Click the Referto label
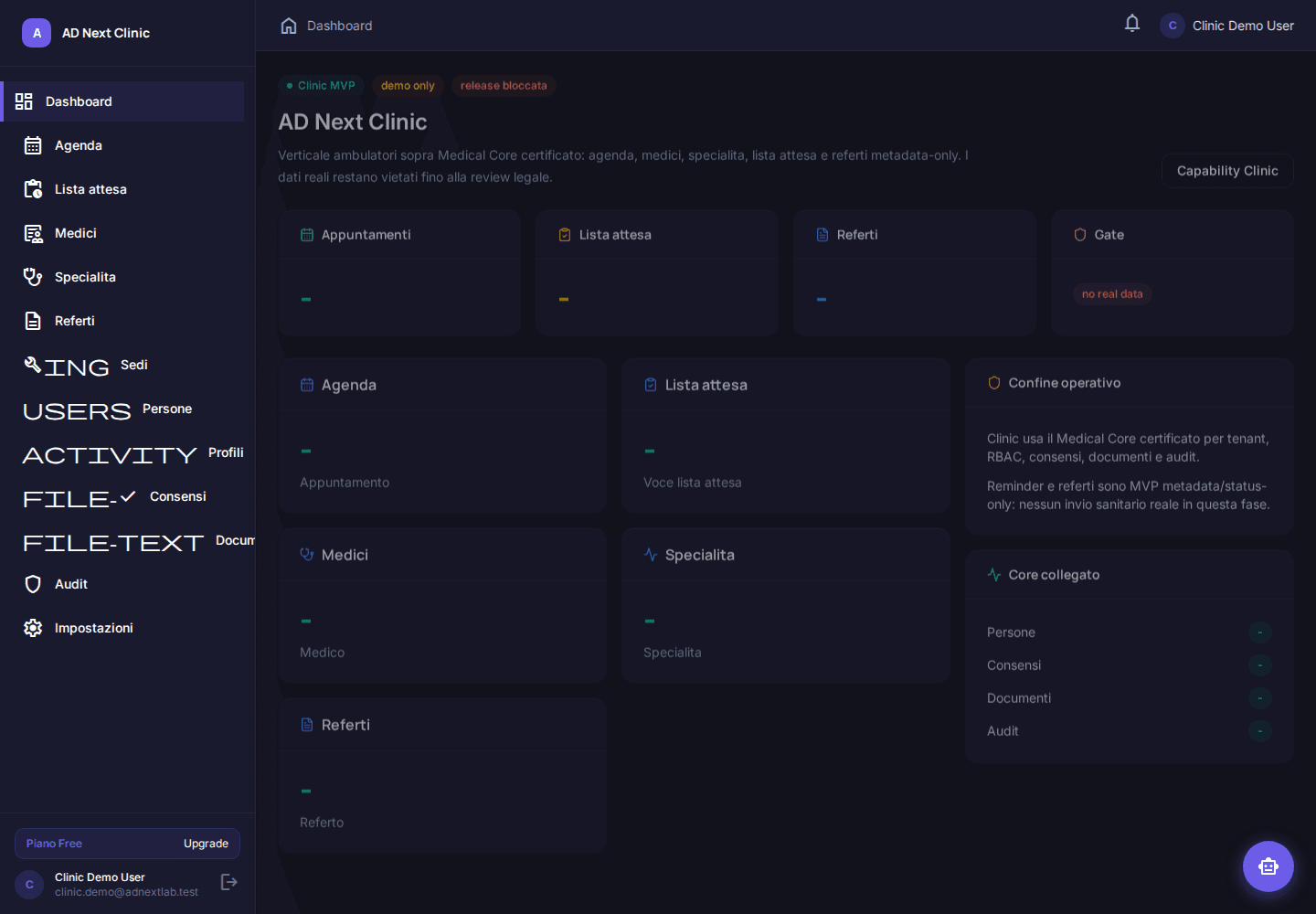This screenshot has width=1316, height=914. [322, 823]
